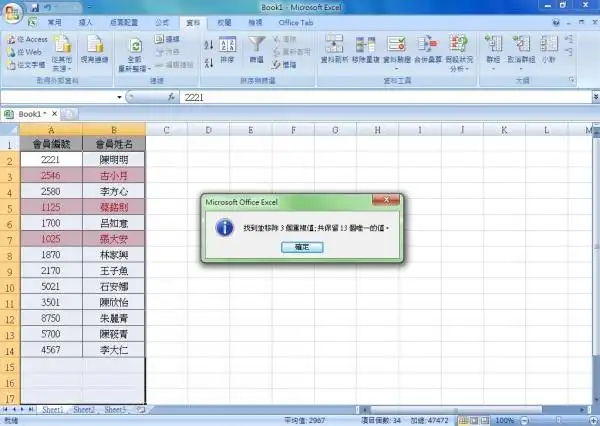Viewport: 600px width, 426px height.
Task: Close the Microsoft Office Excel dialog
Action: (x=386, y=199)
